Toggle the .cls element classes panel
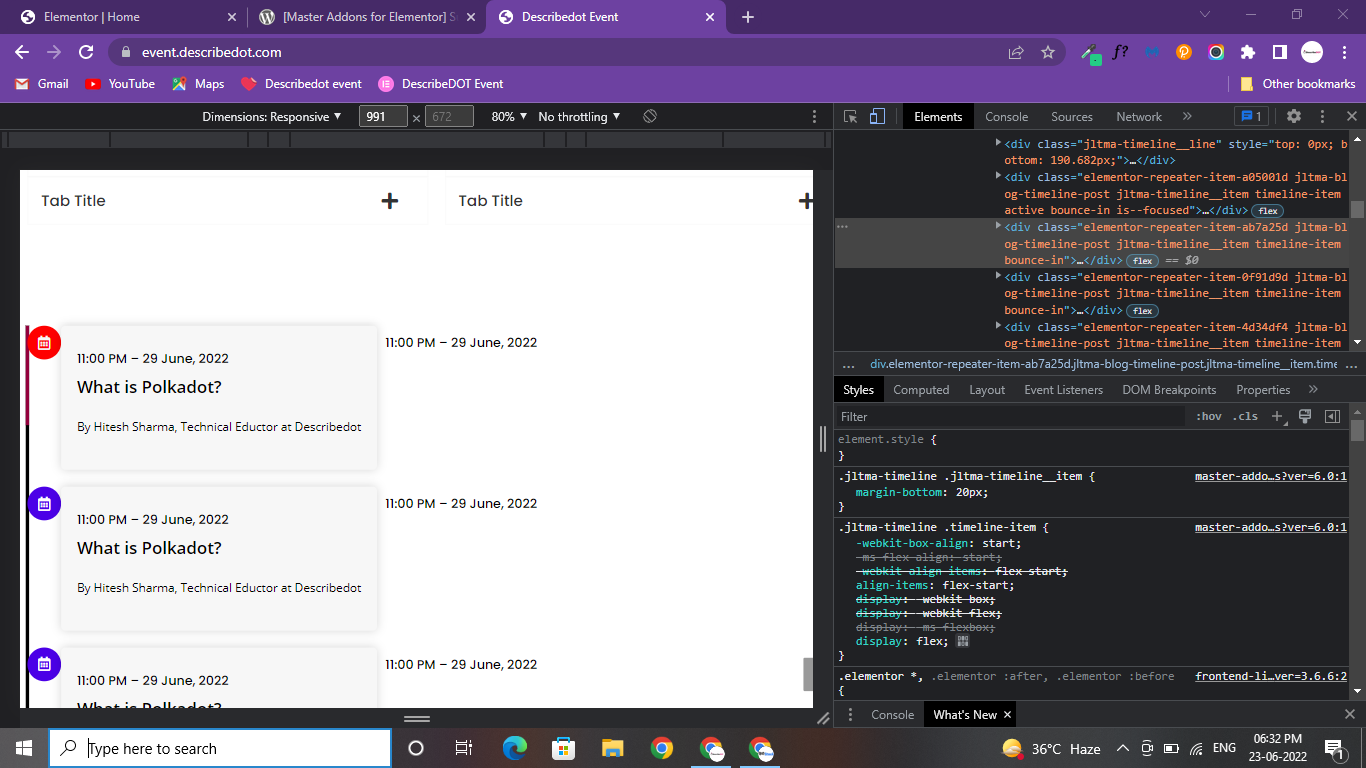Screen dimensions: 1366x768 pos(1245,416)
